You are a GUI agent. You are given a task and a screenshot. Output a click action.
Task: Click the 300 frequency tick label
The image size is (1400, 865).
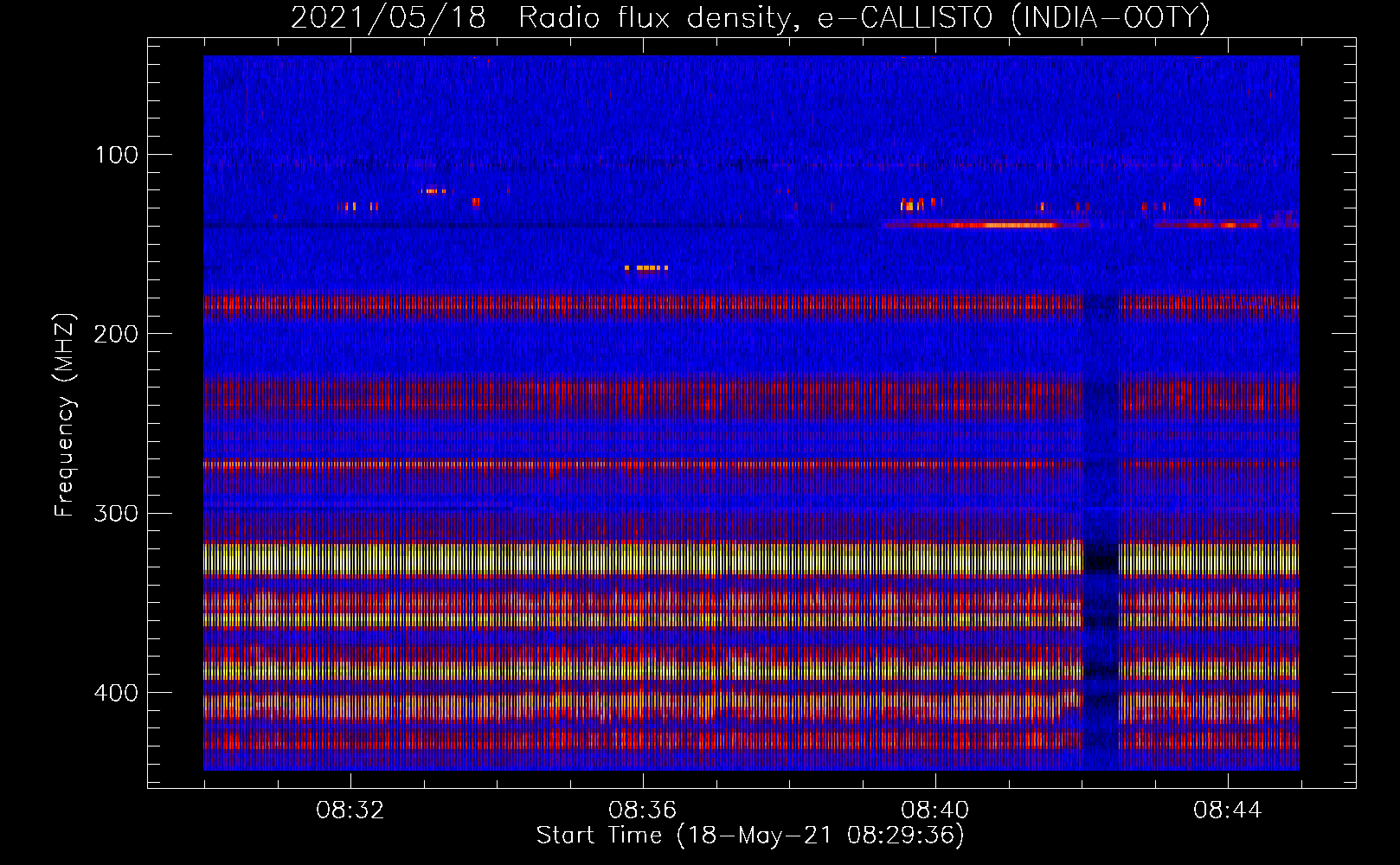pyautogui.click(x=117, y=513)
